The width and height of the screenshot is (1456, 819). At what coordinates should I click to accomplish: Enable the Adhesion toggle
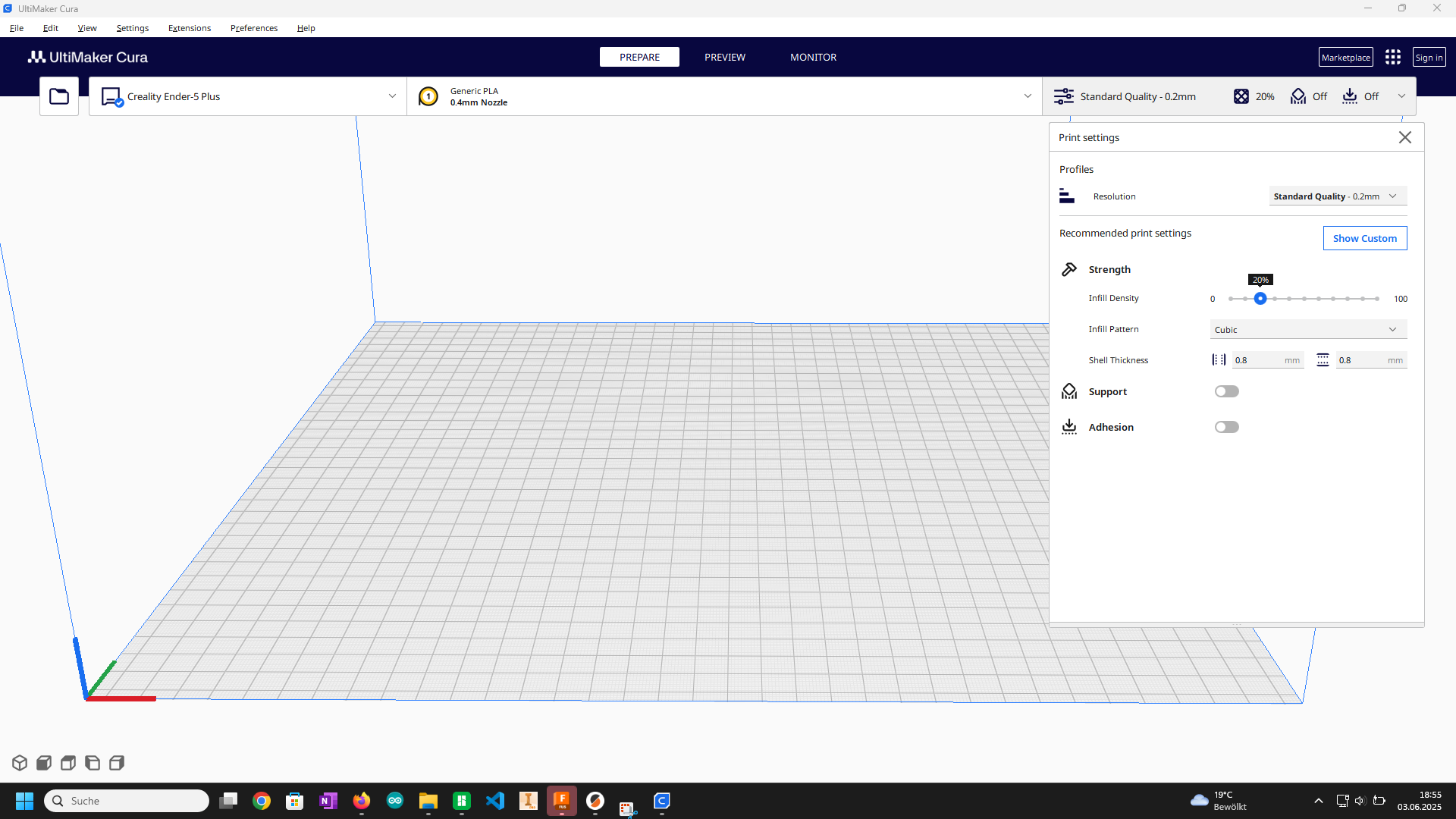click(x=1226, y=427)
